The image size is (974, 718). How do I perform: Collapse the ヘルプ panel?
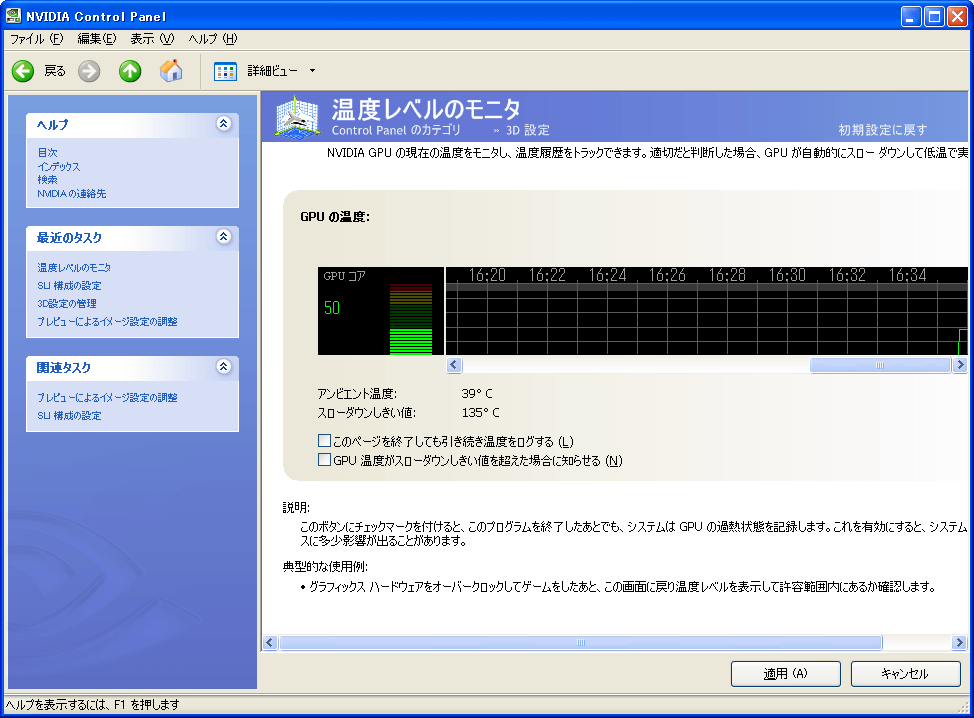[x=224, y=124]
